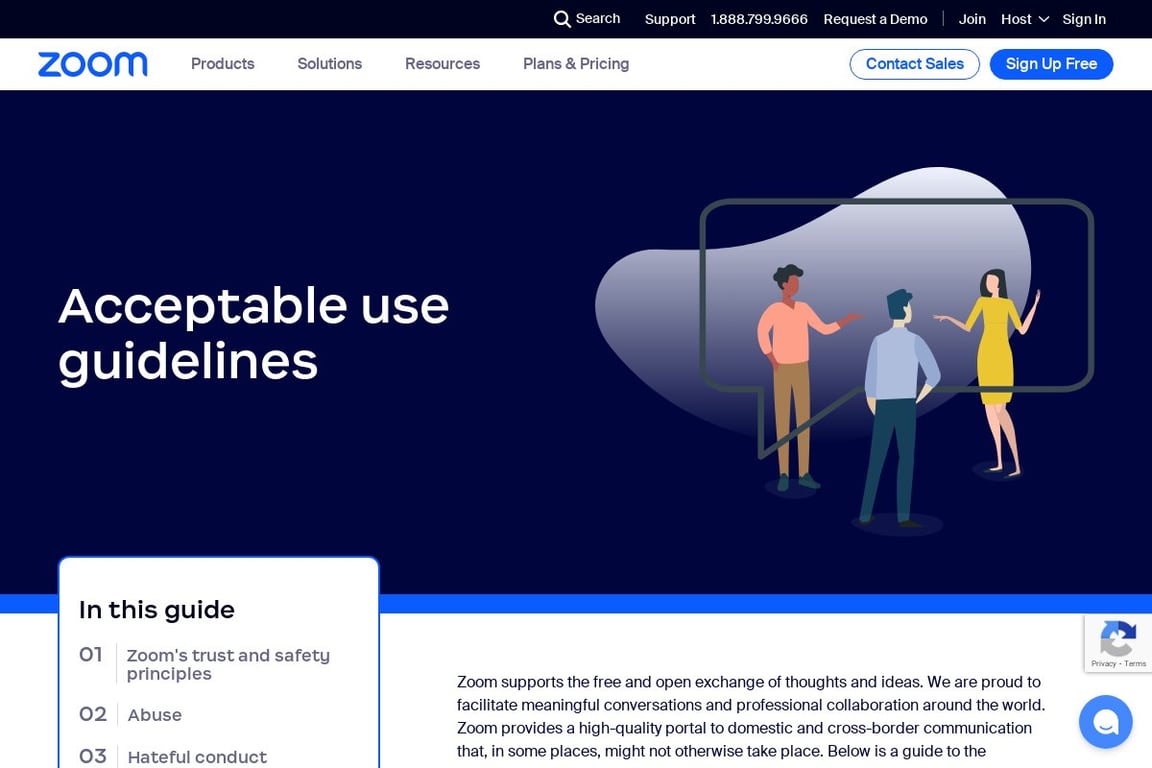1152x768 pixels.
Task: Click the Sign Up Free button
Action: [1051, 64]
